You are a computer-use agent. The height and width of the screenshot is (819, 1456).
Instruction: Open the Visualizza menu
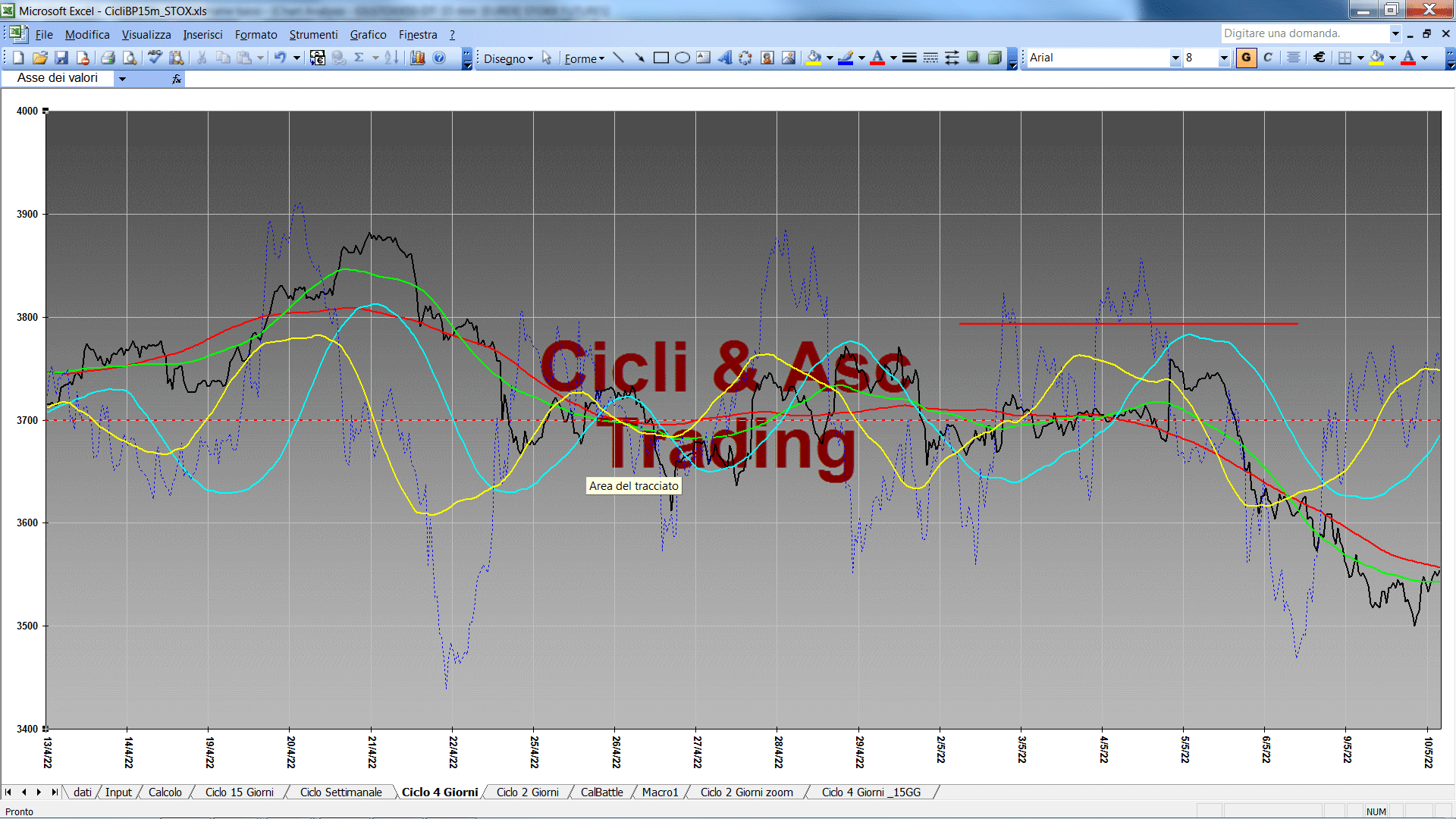click(146, 35)
